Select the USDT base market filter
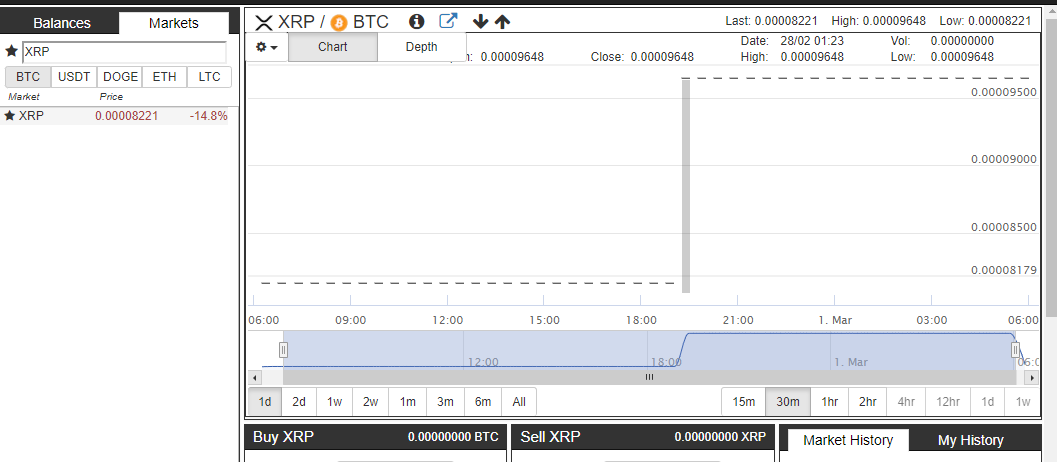This screenshot has height=462, width=1057. click(74, 77)
